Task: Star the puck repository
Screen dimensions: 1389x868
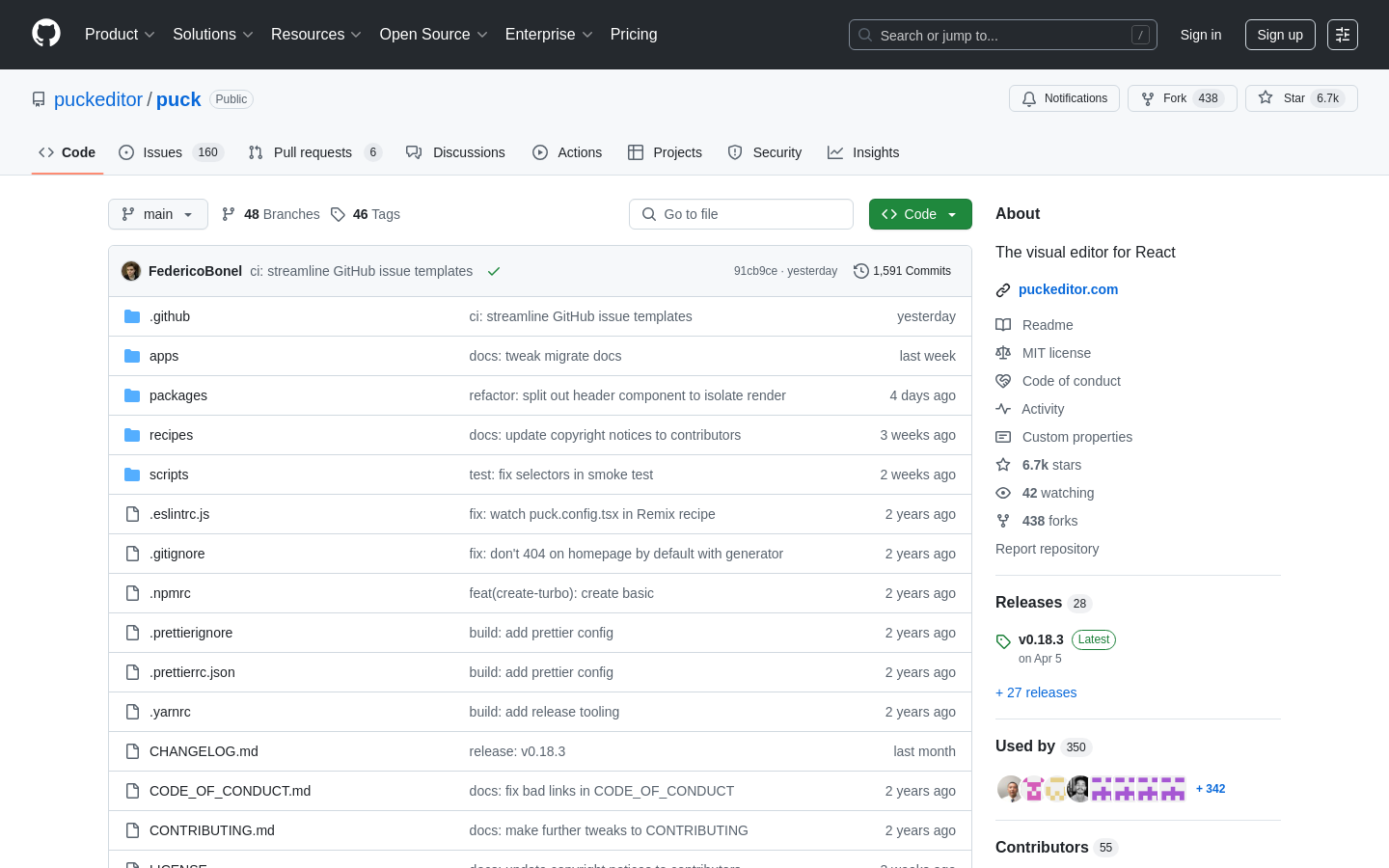Action: tap(1301, 98)
